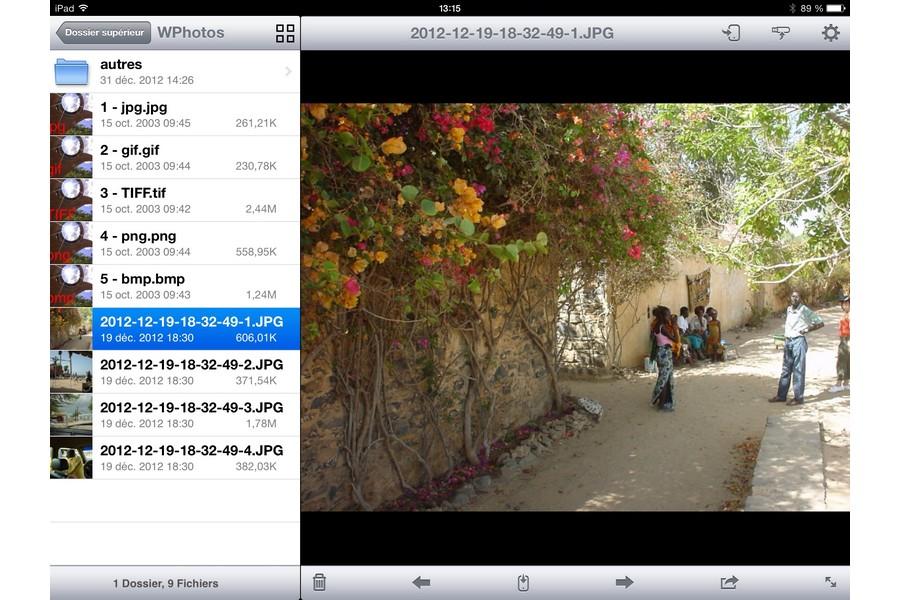Tap the WPhotos folder title
This screenshot has width=900, height=600.
pyautogui.click(x=191, y=33)
